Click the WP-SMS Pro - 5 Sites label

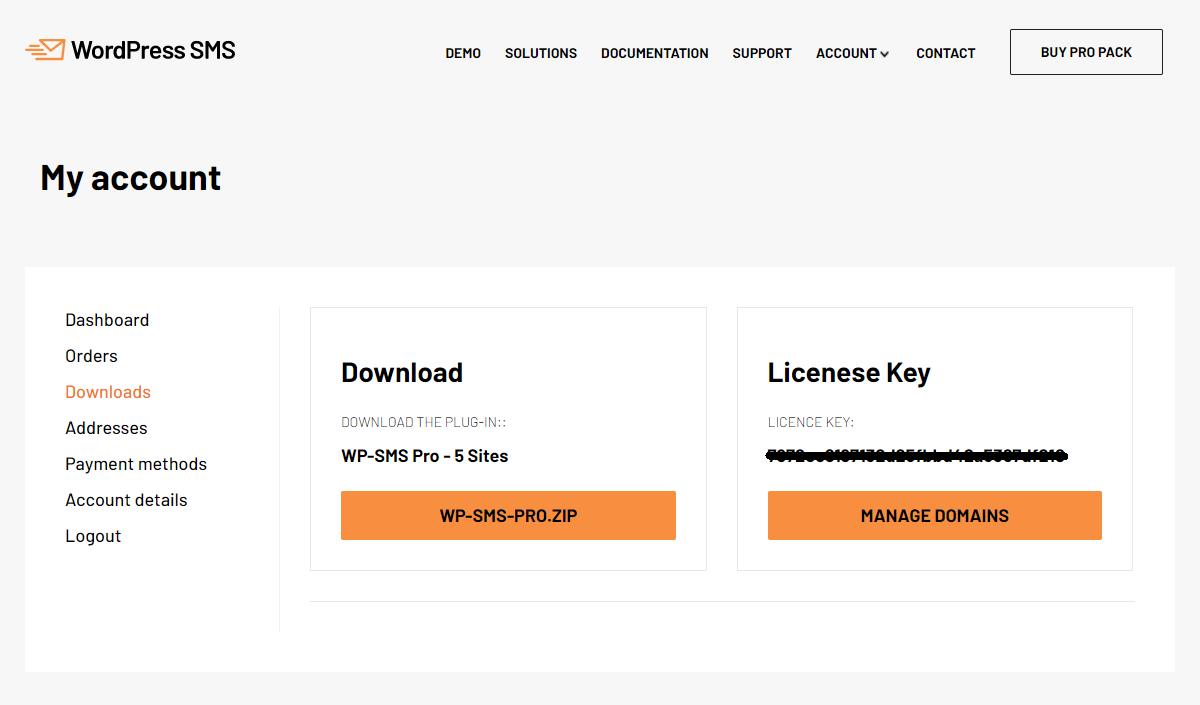(x=425, y=456)
